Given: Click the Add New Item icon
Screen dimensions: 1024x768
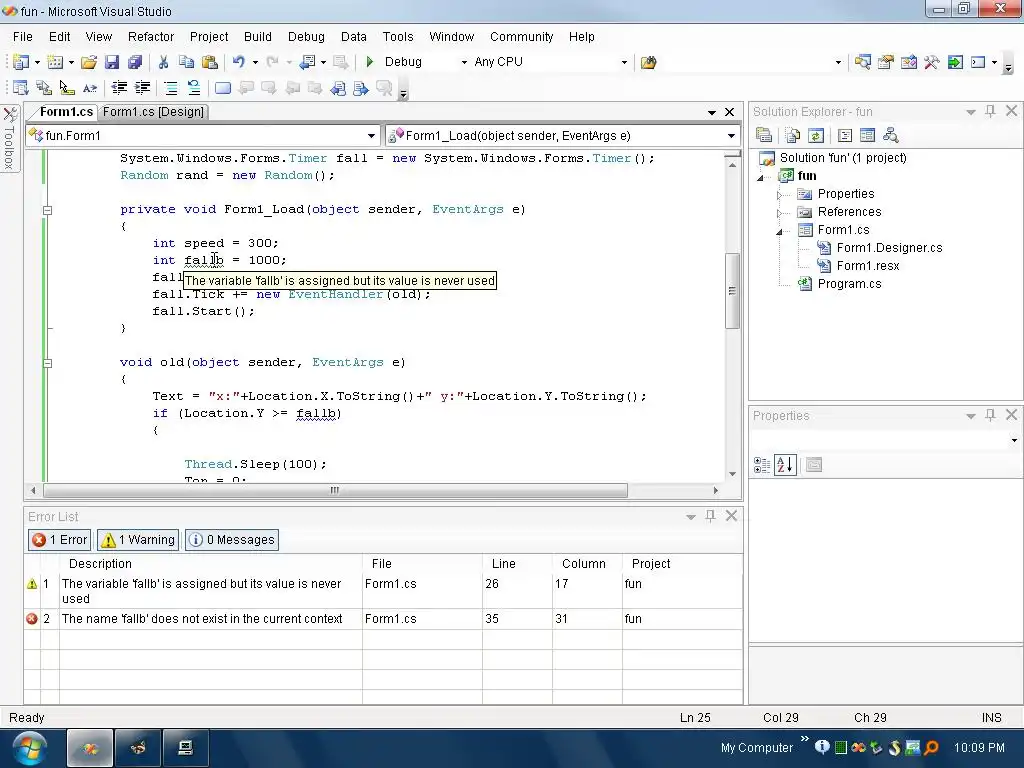Looking at the screenshot, I should coord(56,62).
